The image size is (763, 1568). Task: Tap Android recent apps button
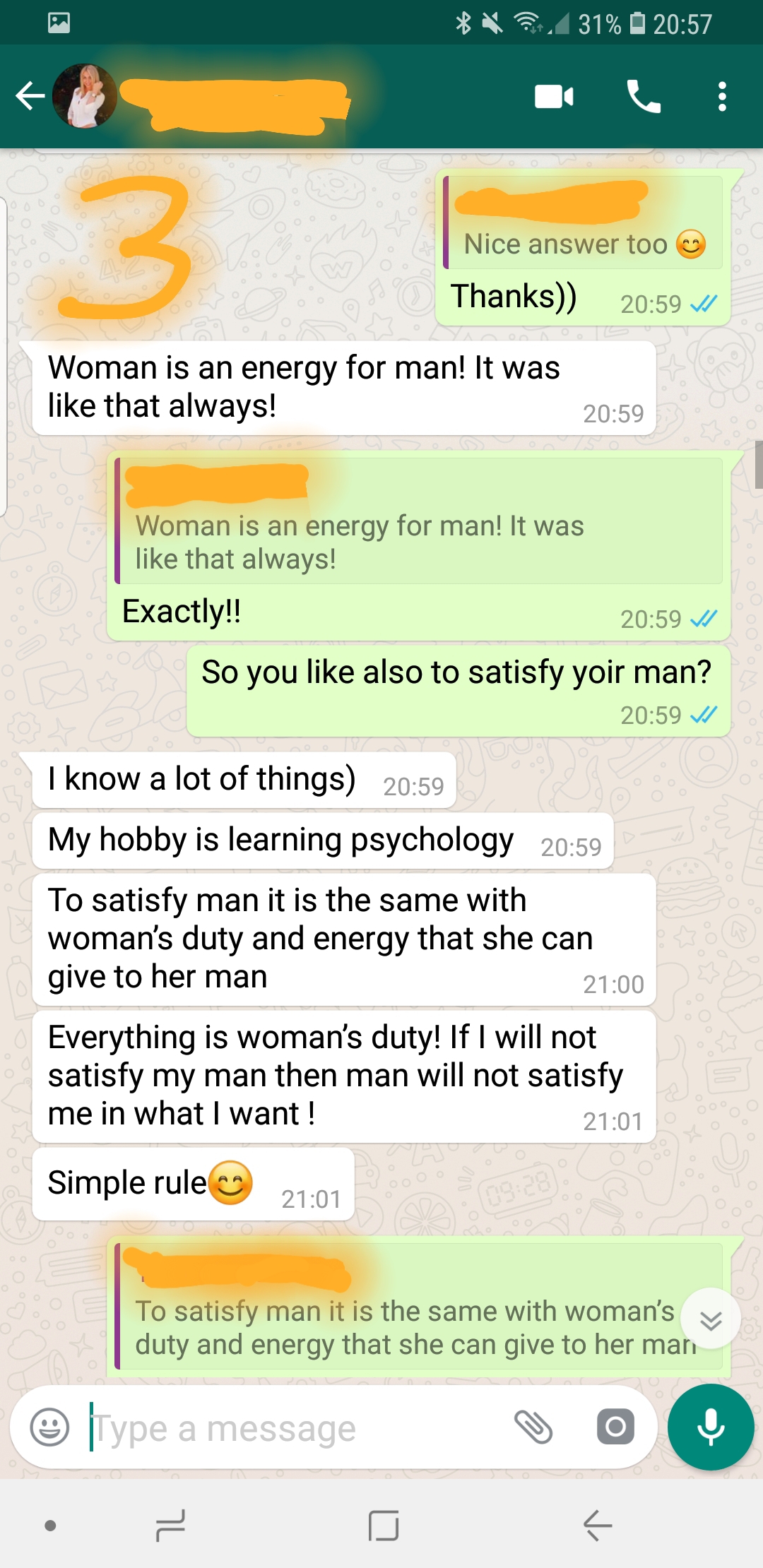point(170,1526)
